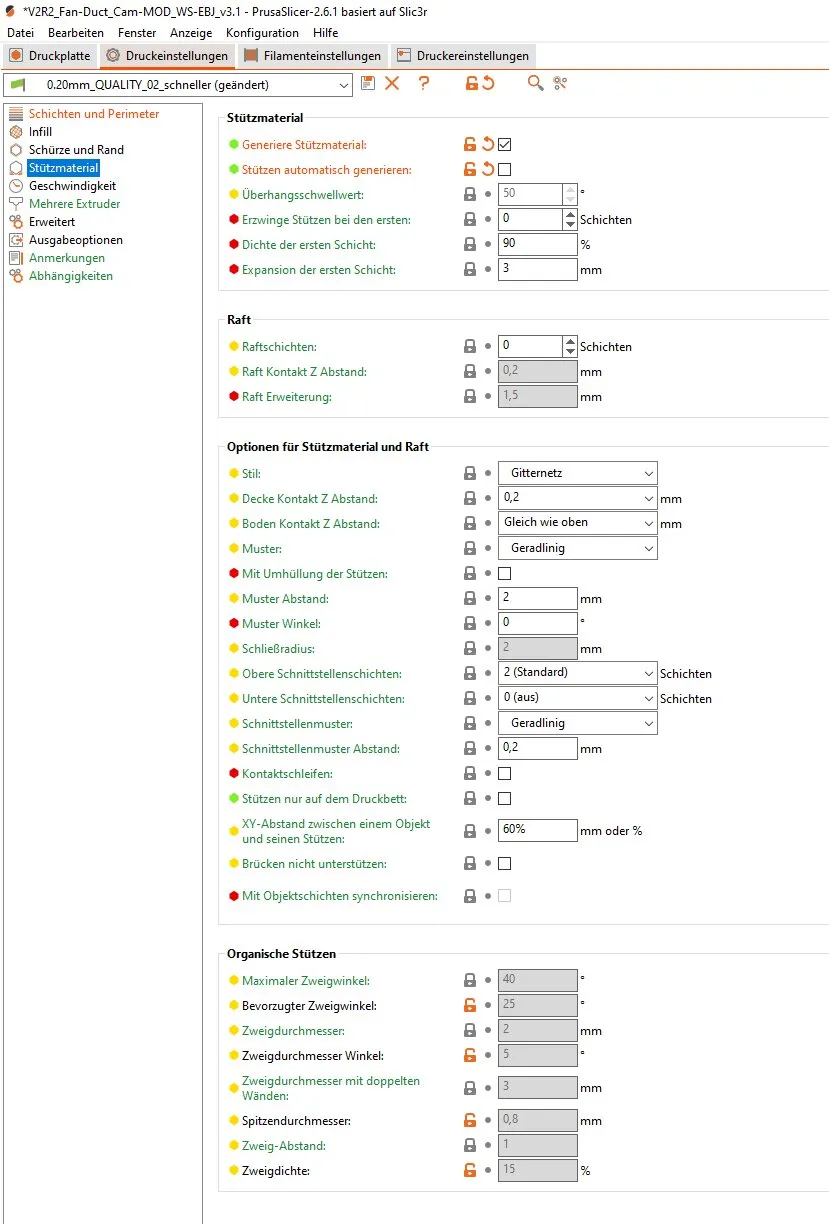This screenshot has height=1224, width=829.
Task: Open 'Schürze und Rand' settings page
Action: click(76, 150)
